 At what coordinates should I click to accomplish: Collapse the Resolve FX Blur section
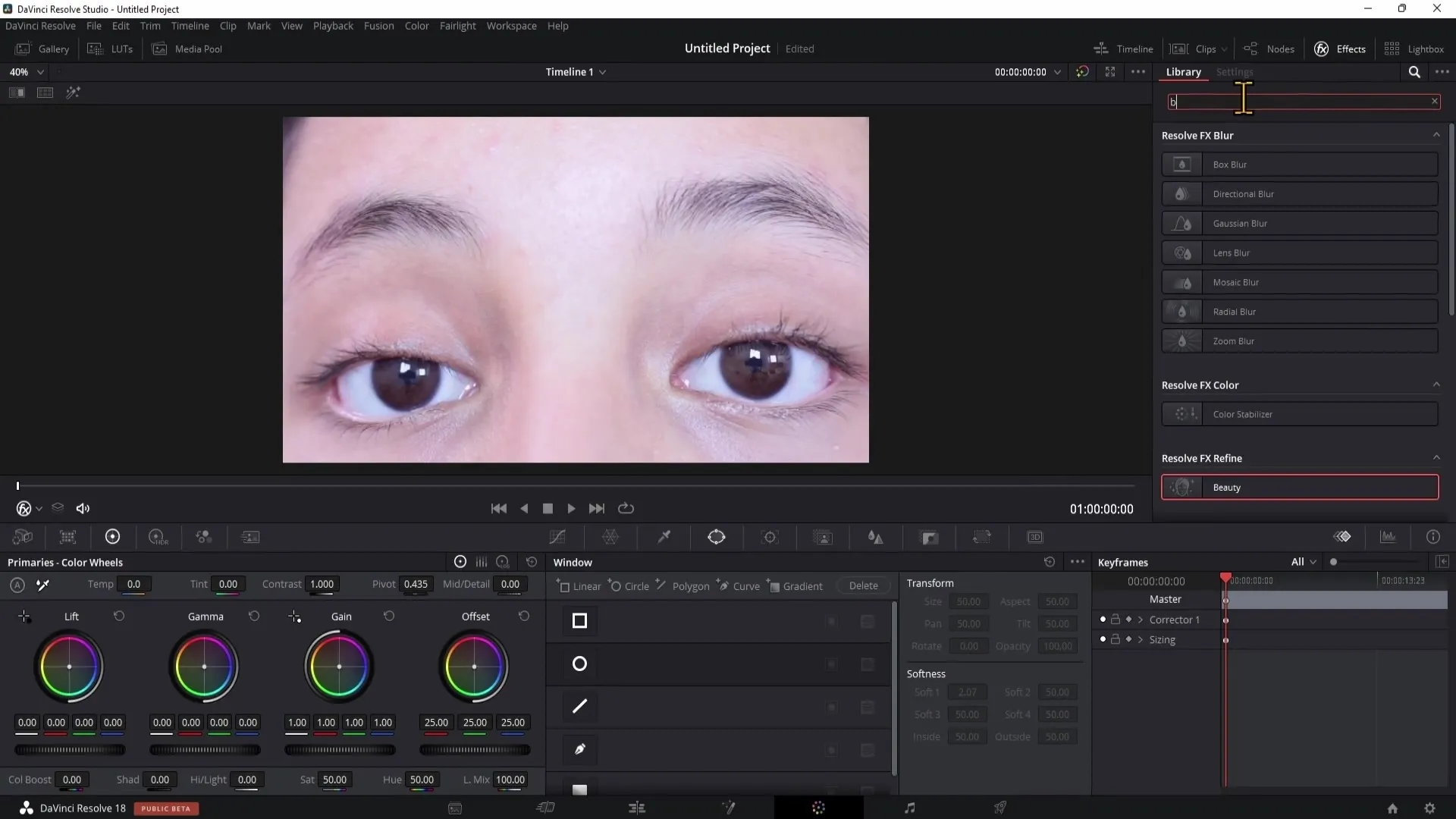(1436, 135)
